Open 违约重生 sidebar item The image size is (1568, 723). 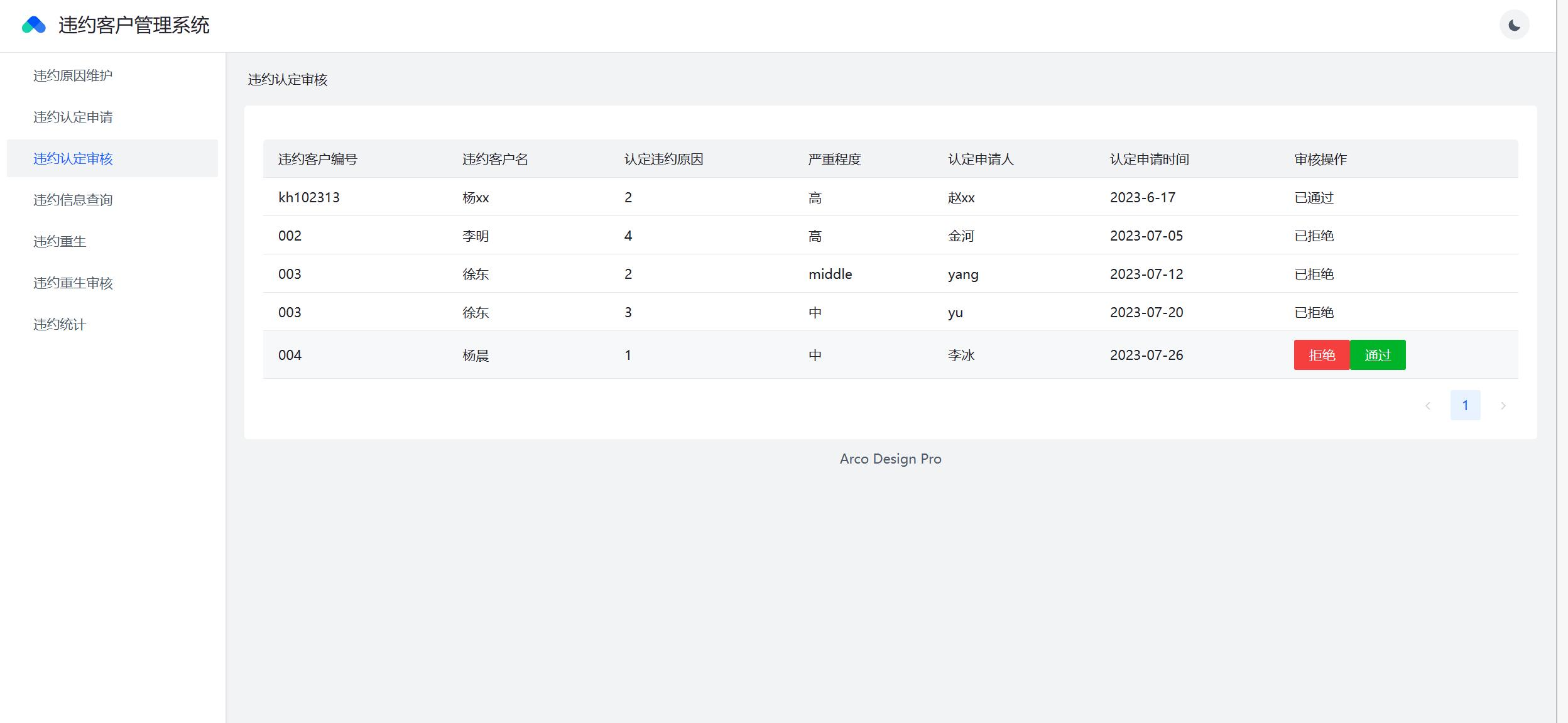point(60,241)
